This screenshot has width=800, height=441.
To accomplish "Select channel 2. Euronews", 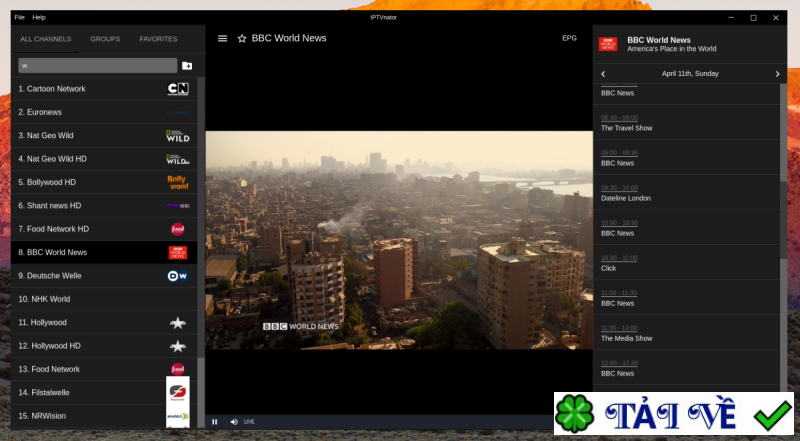I will click(x=104, y=112).
